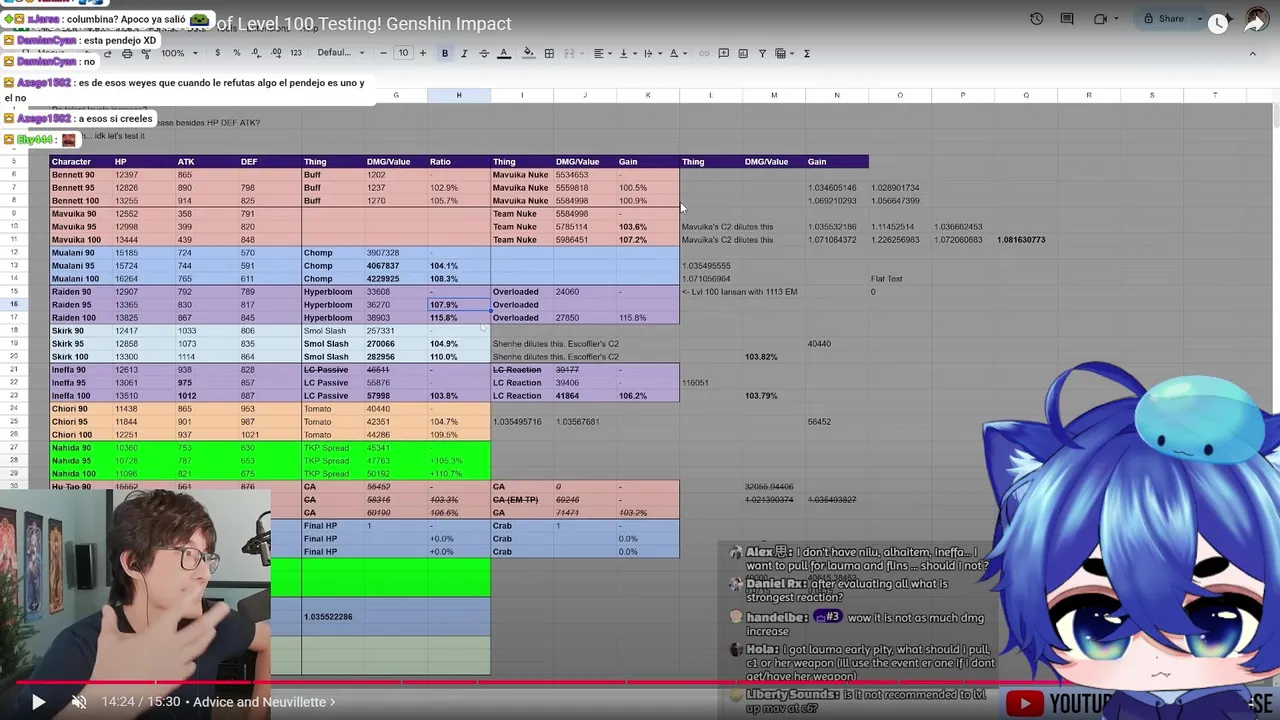1280x720 pixels.
Task: Click the selected 107.9% ratio cell
Action: (x=459, y=304)
